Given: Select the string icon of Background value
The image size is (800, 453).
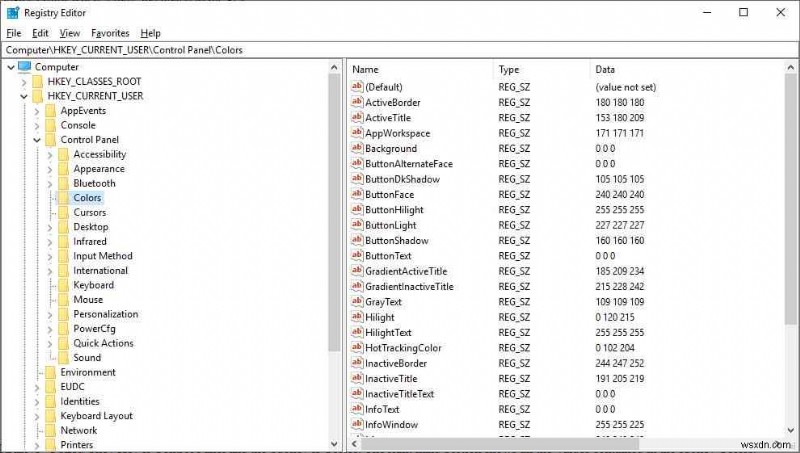Looking at the screenshot, I should coord(357,148).
